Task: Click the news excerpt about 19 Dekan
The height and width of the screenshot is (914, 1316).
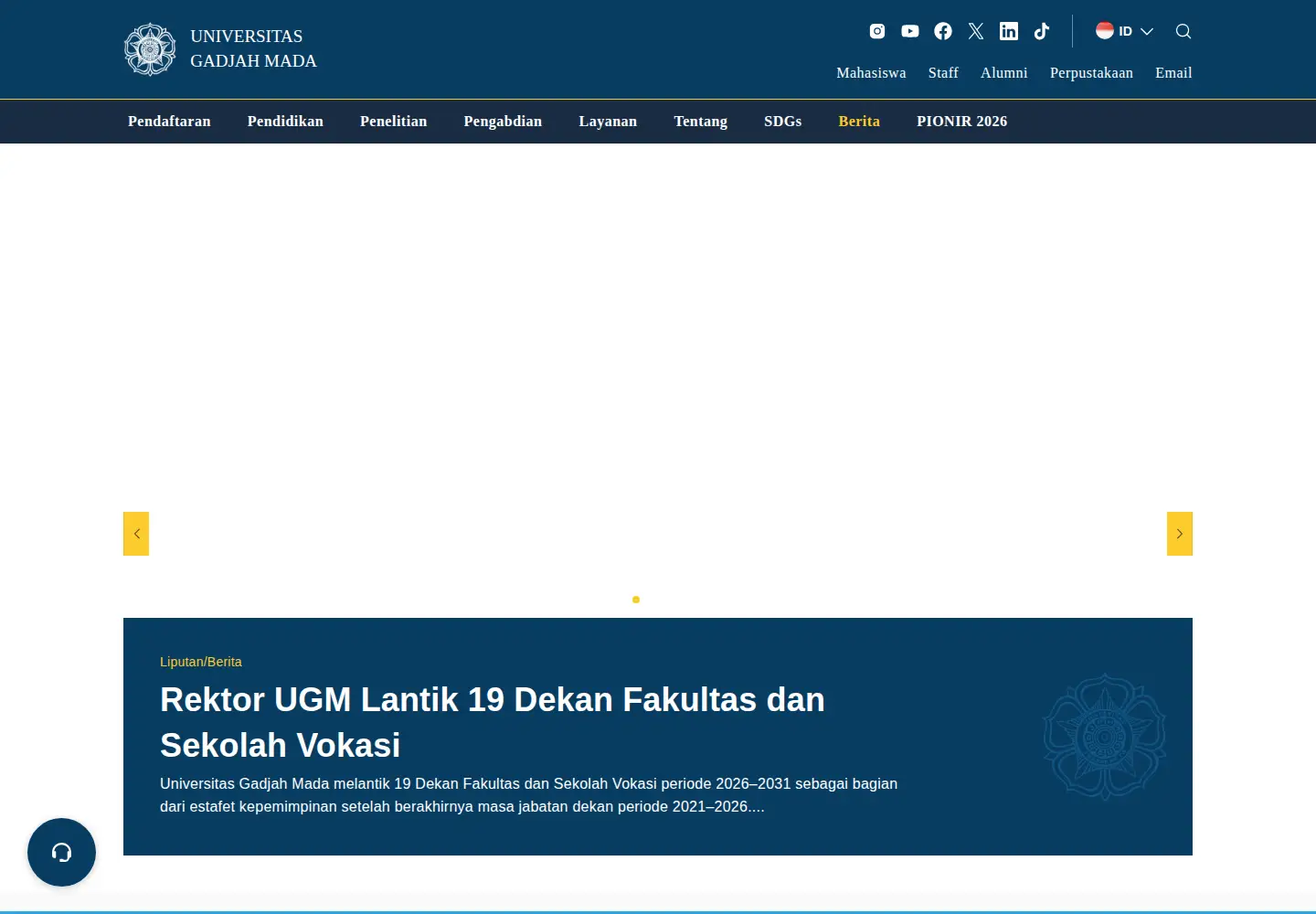Action: point(528,795)
